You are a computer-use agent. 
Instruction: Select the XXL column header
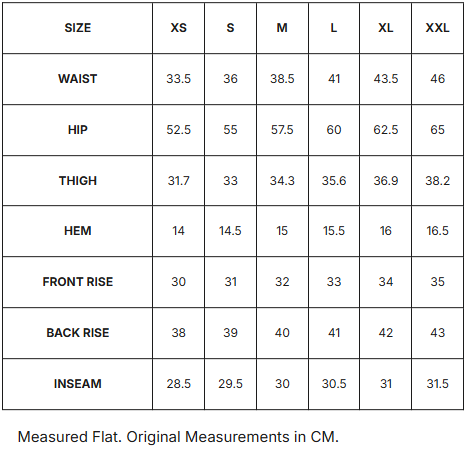coord(437,28)
